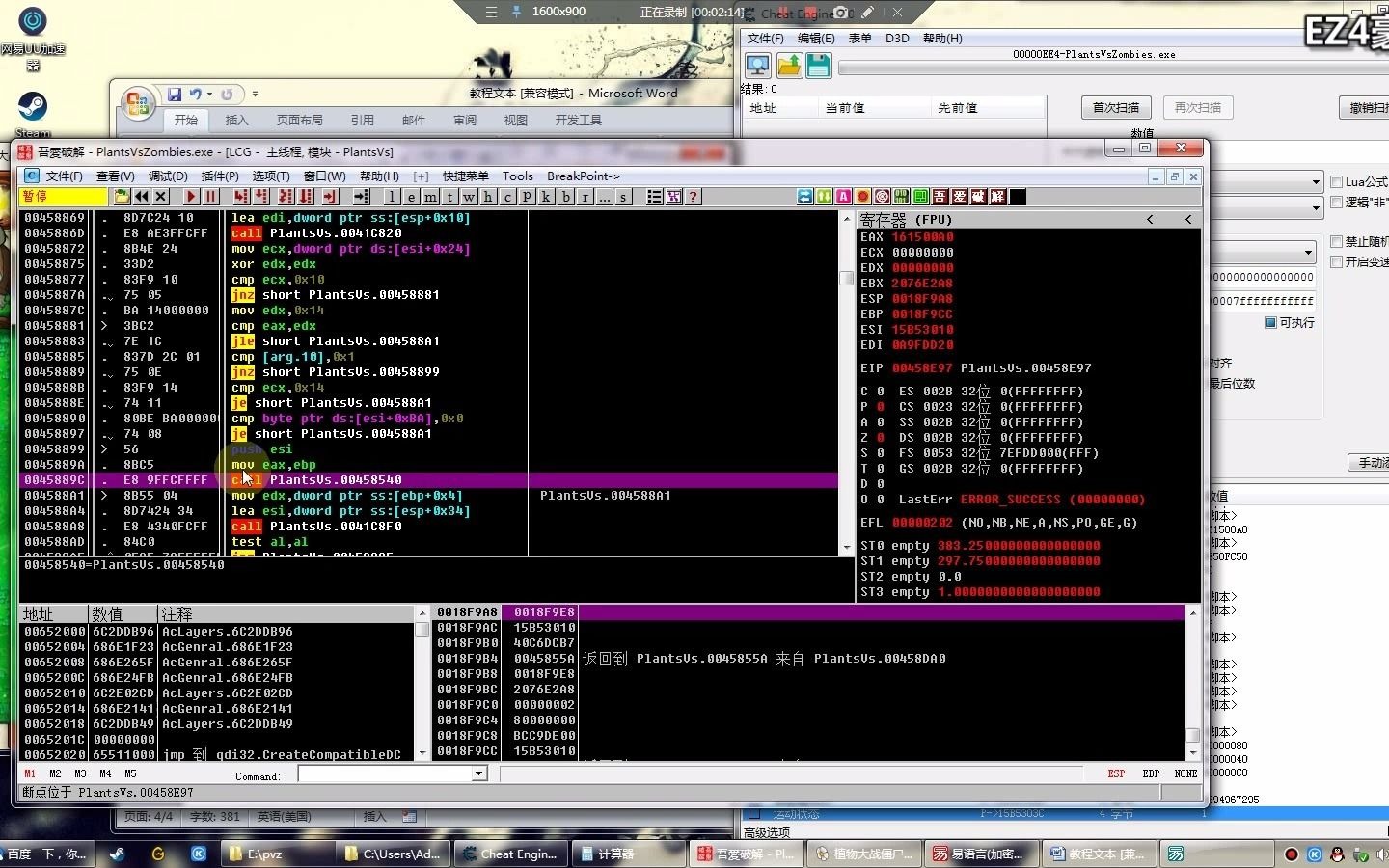Open references (r) button
The image size is (1389, 868).
(586, 197)
